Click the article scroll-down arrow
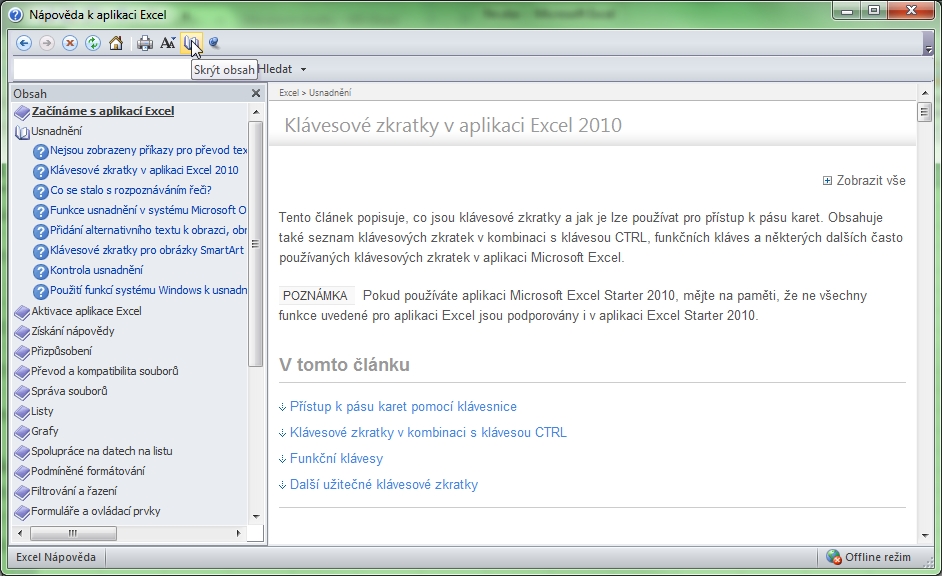The image size is (942, 576). (925, 536)
